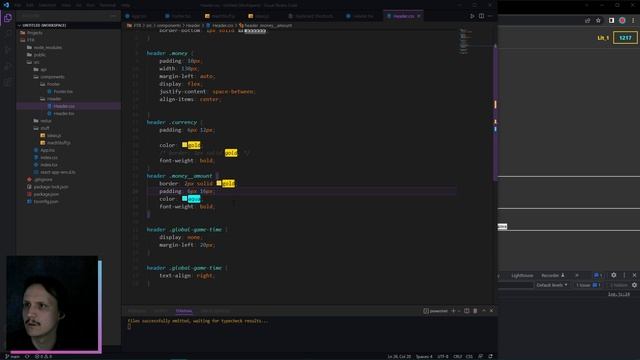The width and height of the screenshot is (640, 360).
Task: Open the browser side panel icon
Action: click(611, 20)
